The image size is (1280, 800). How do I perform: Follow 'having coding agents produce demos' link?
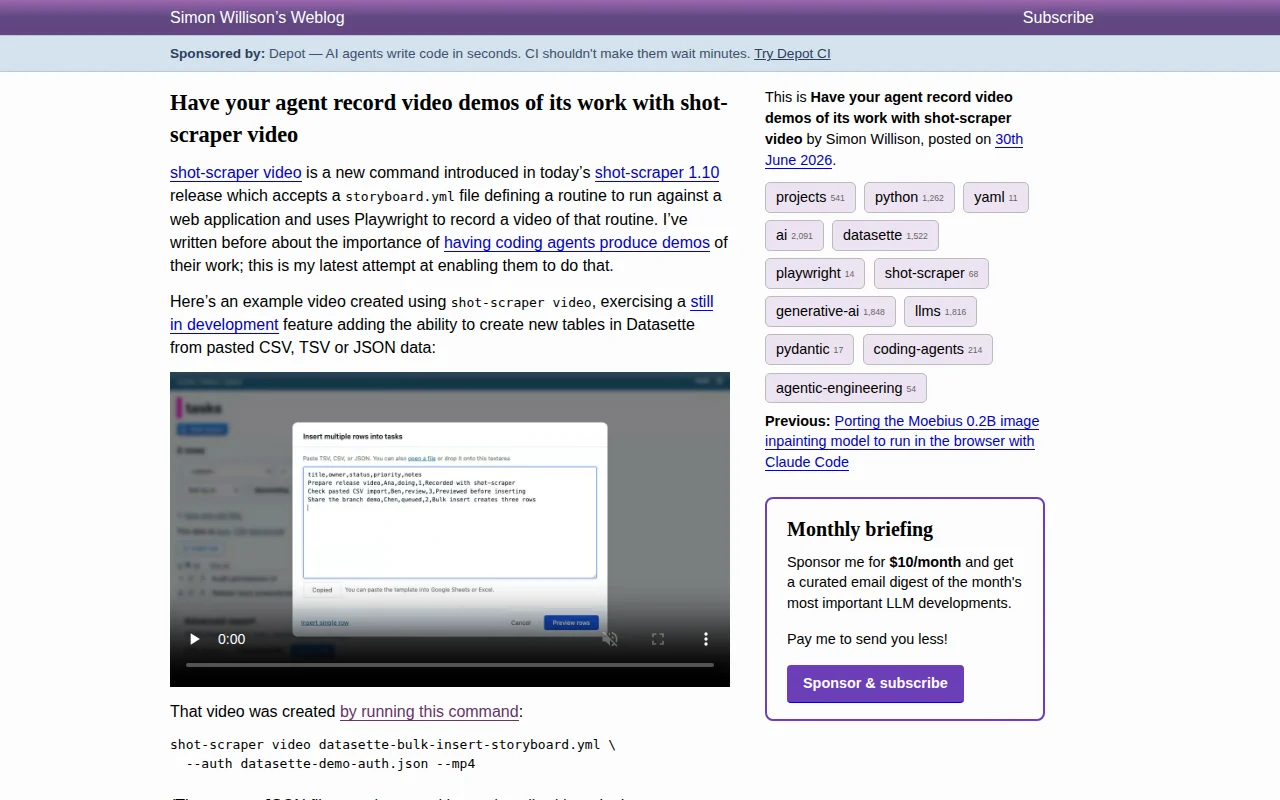point(577,242)
